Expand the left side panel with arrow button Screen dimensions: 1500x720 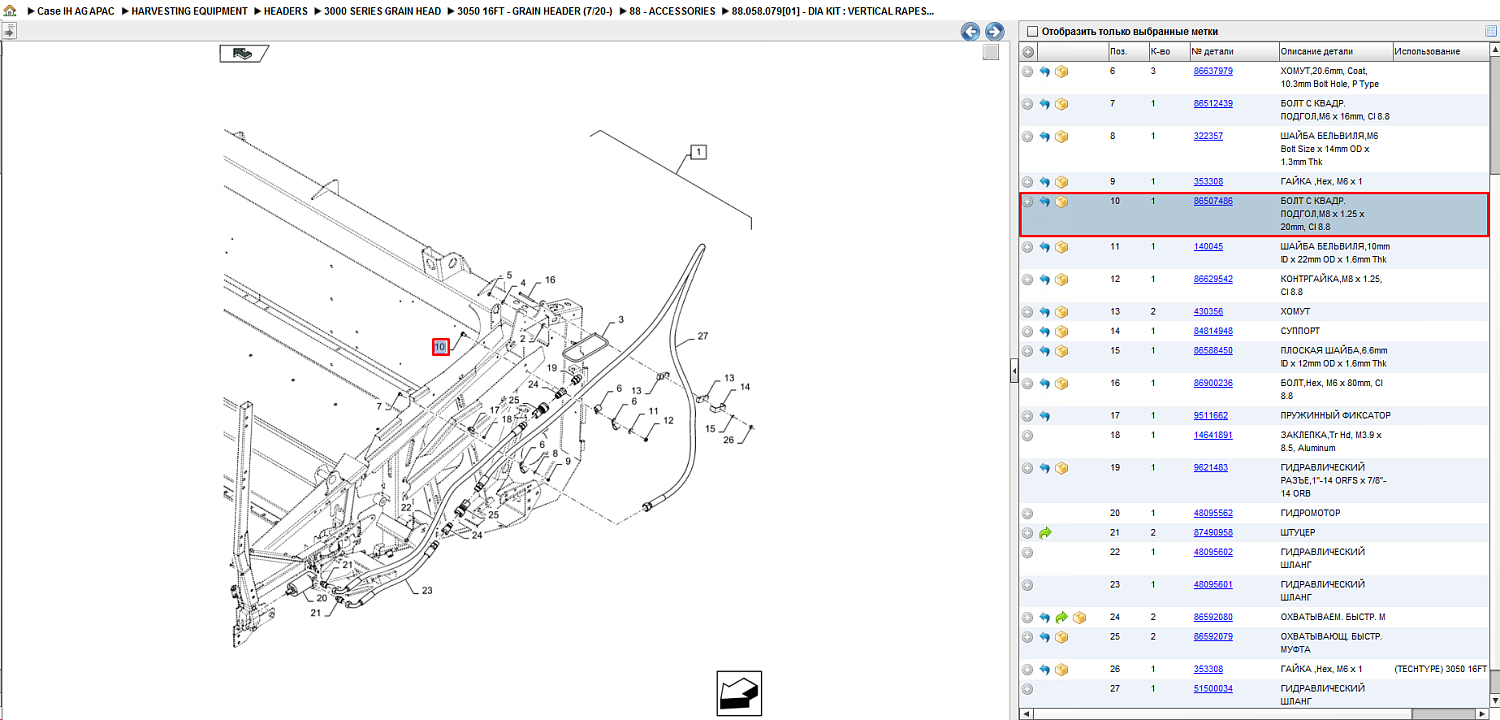(8, 32)
